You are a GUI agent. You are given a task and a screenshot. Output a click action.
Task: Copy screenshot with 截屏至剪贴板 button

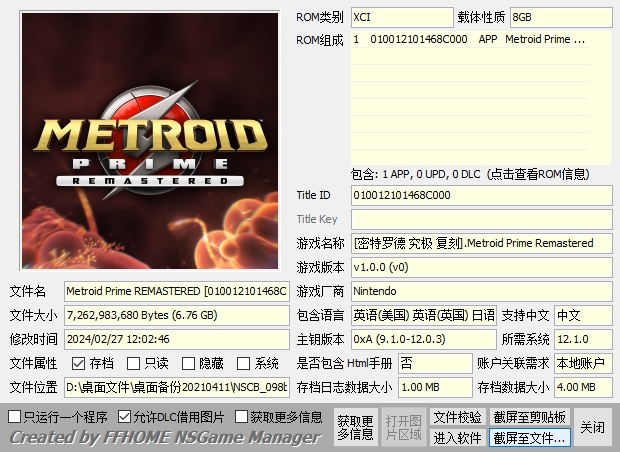pyautogui.click(x=529, y=417)
